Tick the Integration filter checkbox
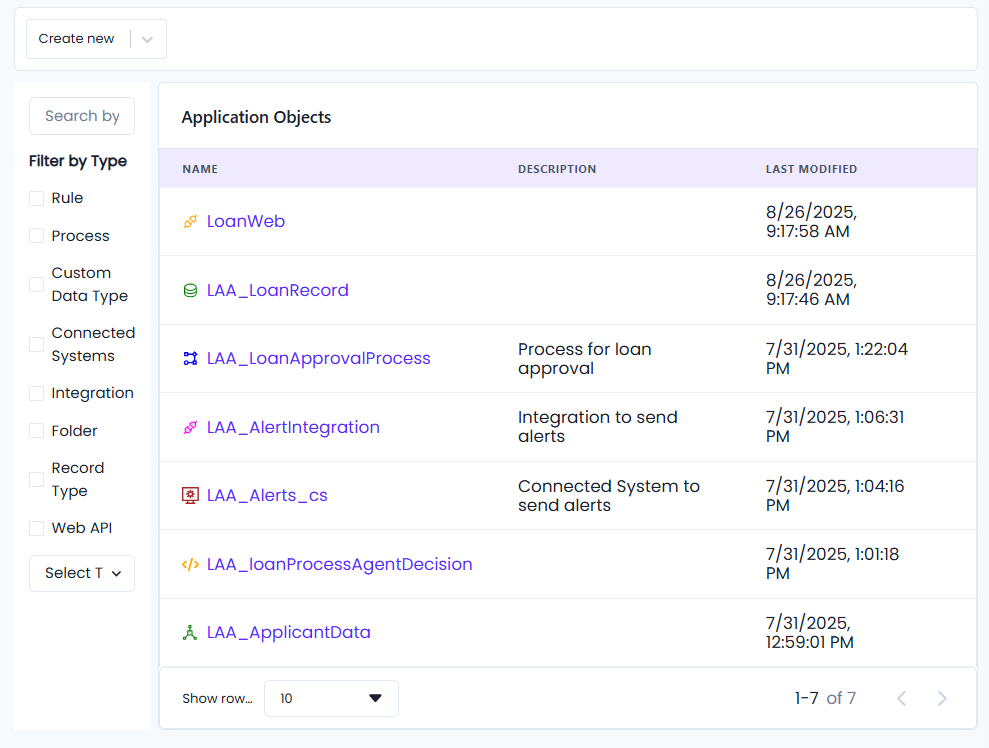This screenshot has height=748, width=989. (x=37, y=393)
